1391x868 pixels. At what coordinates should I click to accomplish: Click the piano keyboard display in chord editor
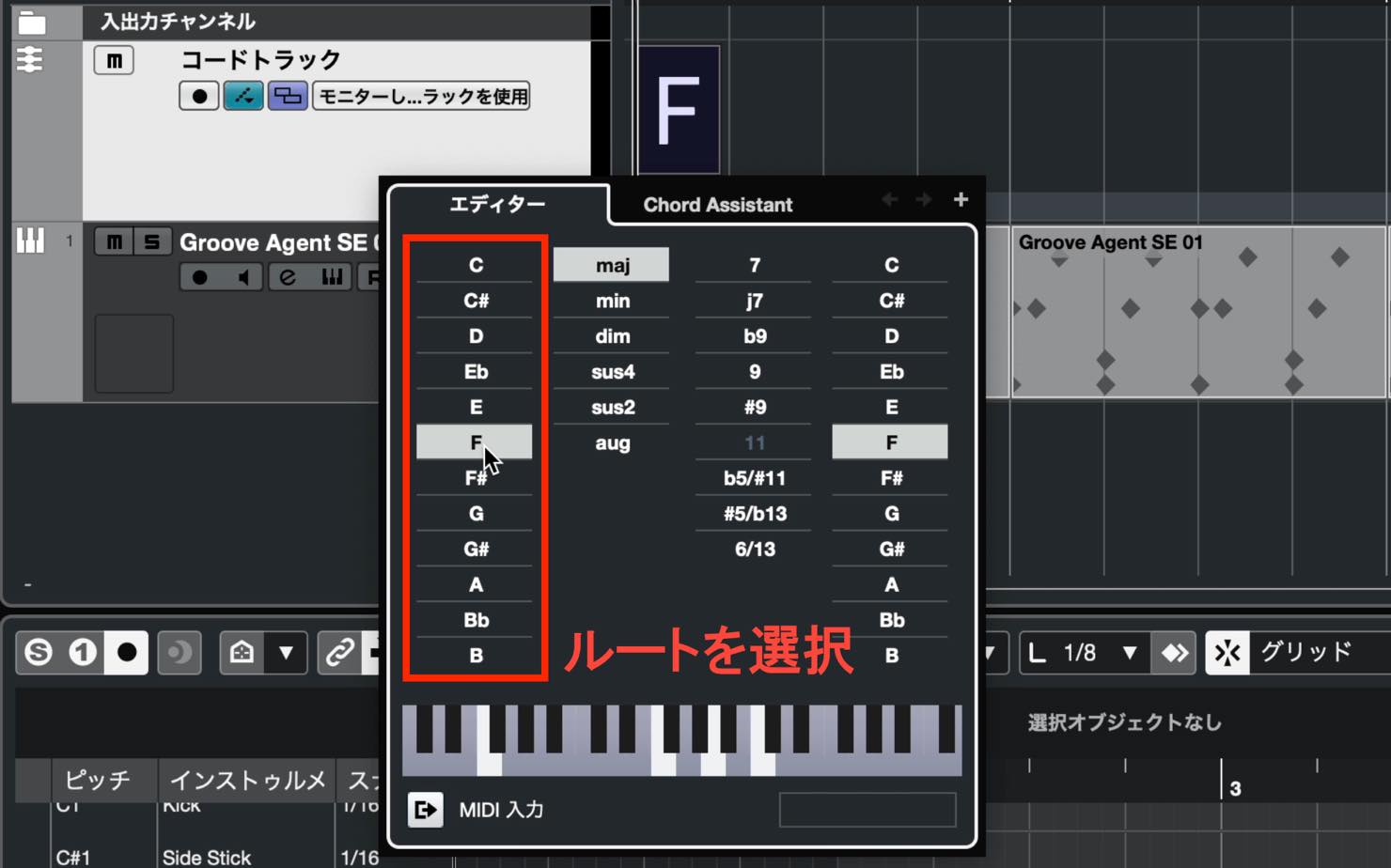pyautogui.click(x=681, y=740)
